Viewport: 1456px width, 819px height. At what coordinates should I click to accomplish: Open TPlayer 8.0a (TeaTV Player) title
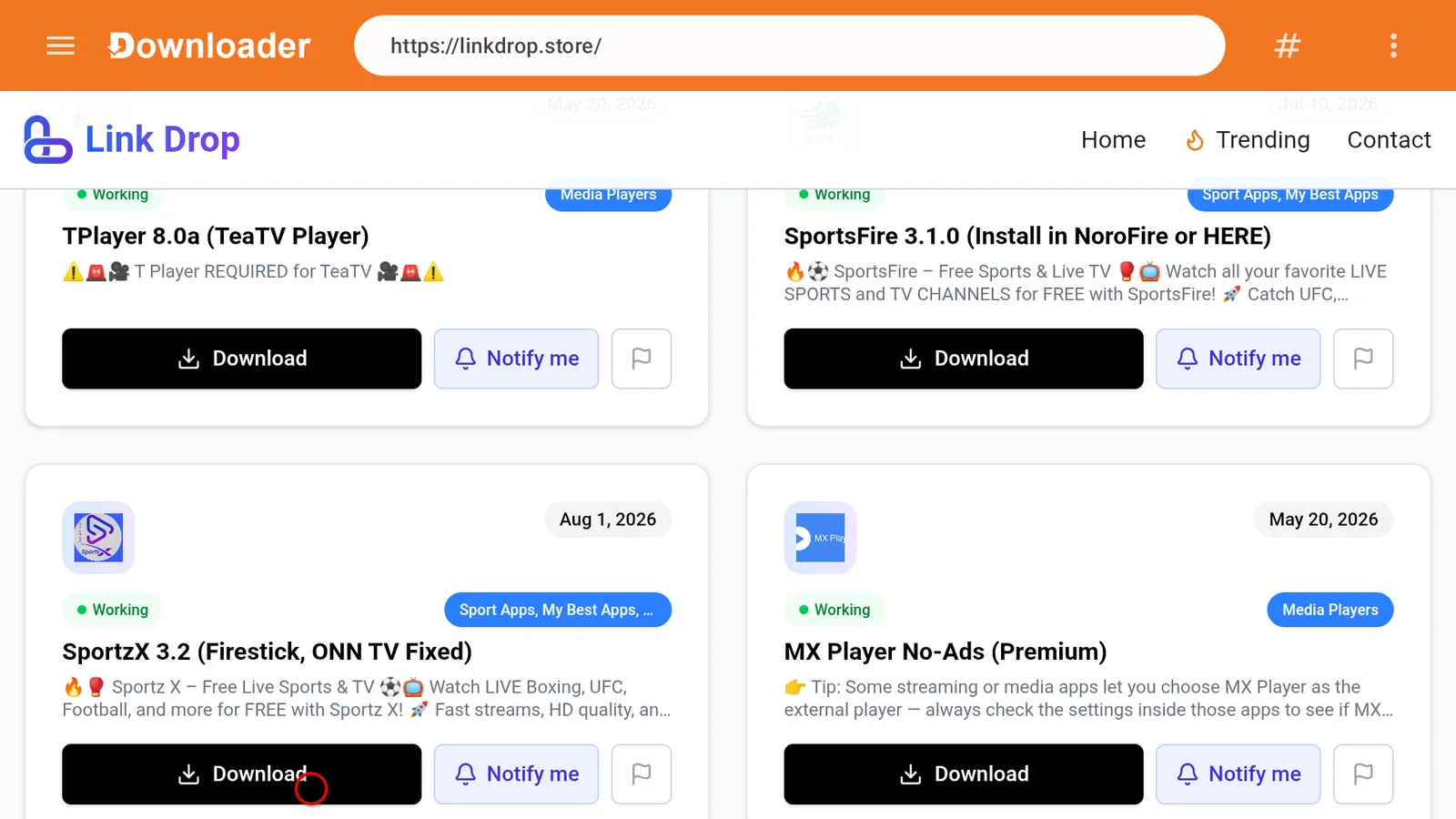216,237
